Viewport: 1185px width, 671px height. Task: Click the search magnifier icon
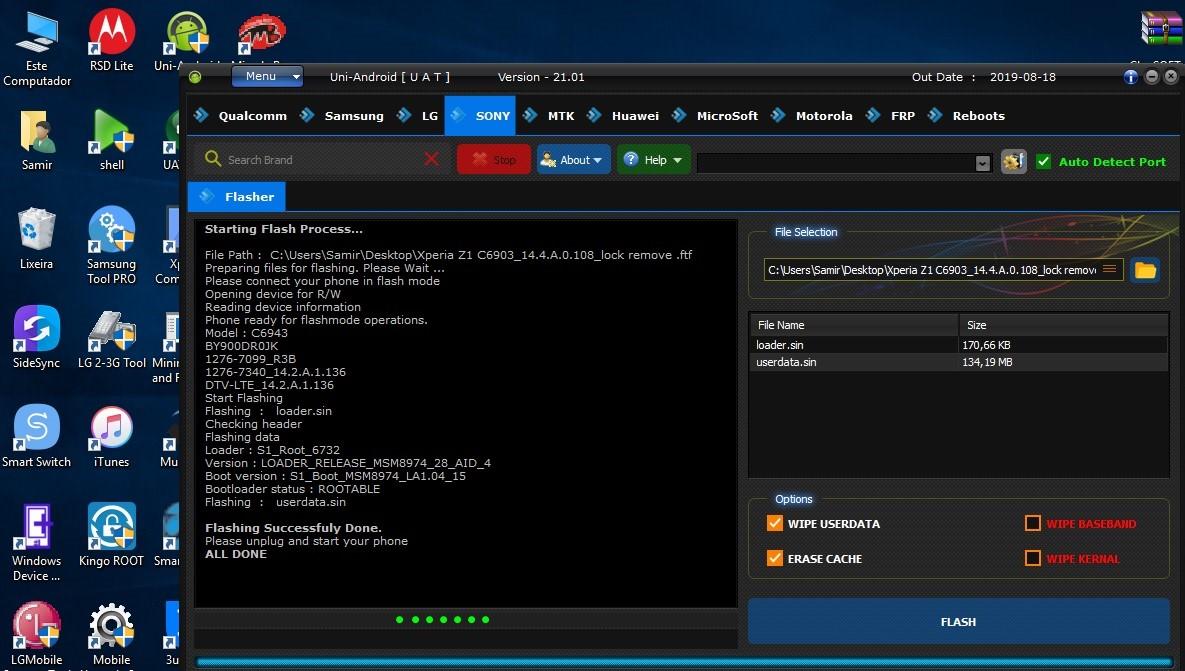213,159
